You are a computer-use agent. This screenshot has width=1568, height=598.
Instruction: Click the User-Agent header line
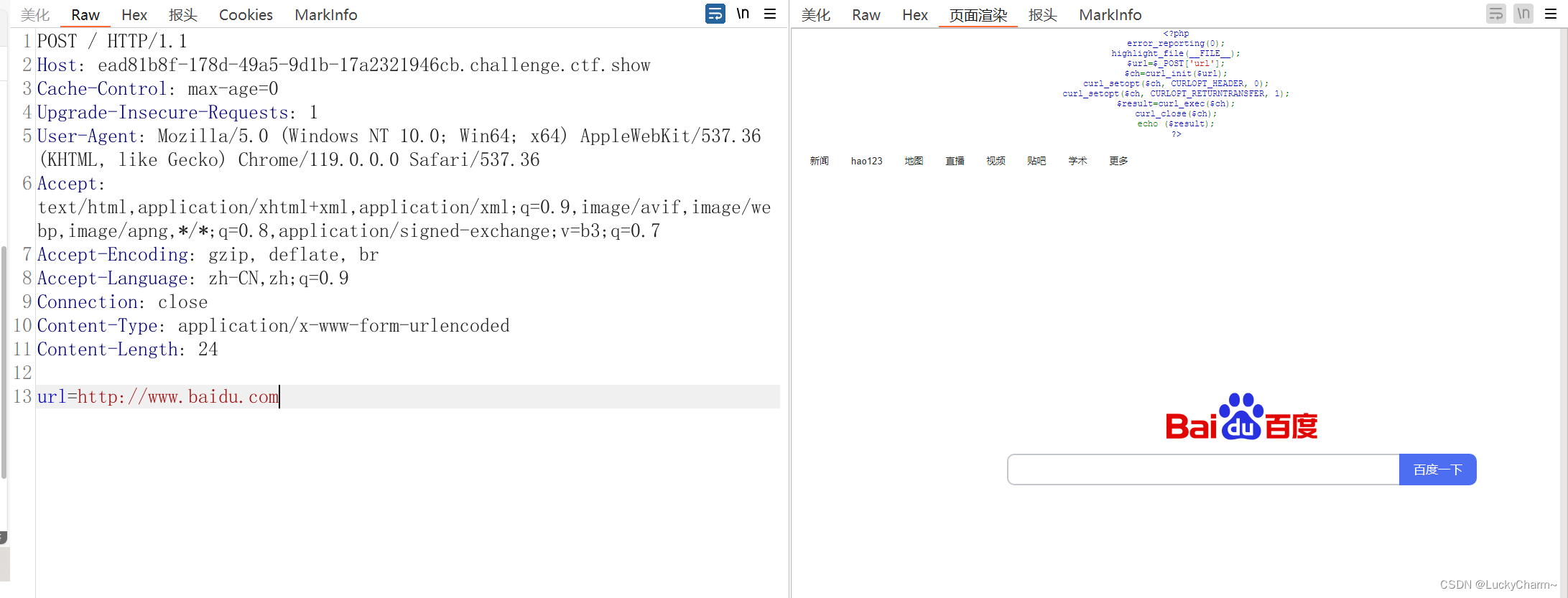[x=399, y=148]
